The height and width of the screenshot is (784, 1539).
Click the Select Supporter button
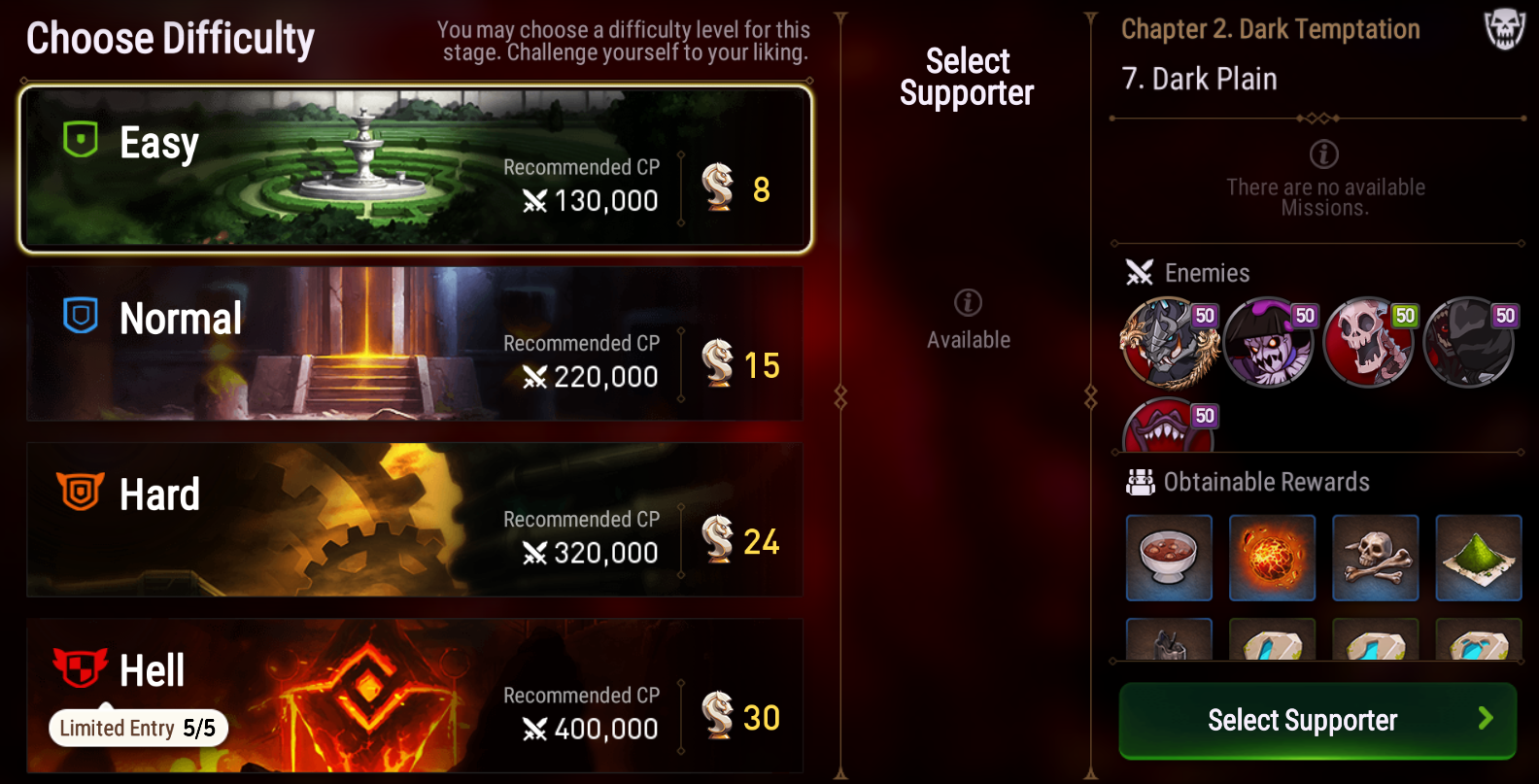(1317, 721)
